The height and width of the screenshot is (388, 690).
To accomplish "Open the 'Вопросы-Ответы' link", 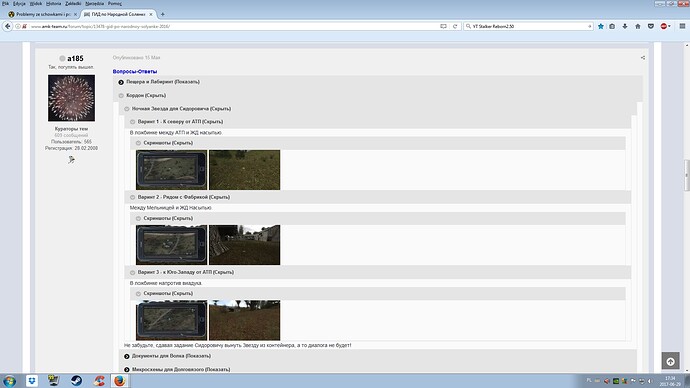I will pyautogui.click(x=135, y=71).
